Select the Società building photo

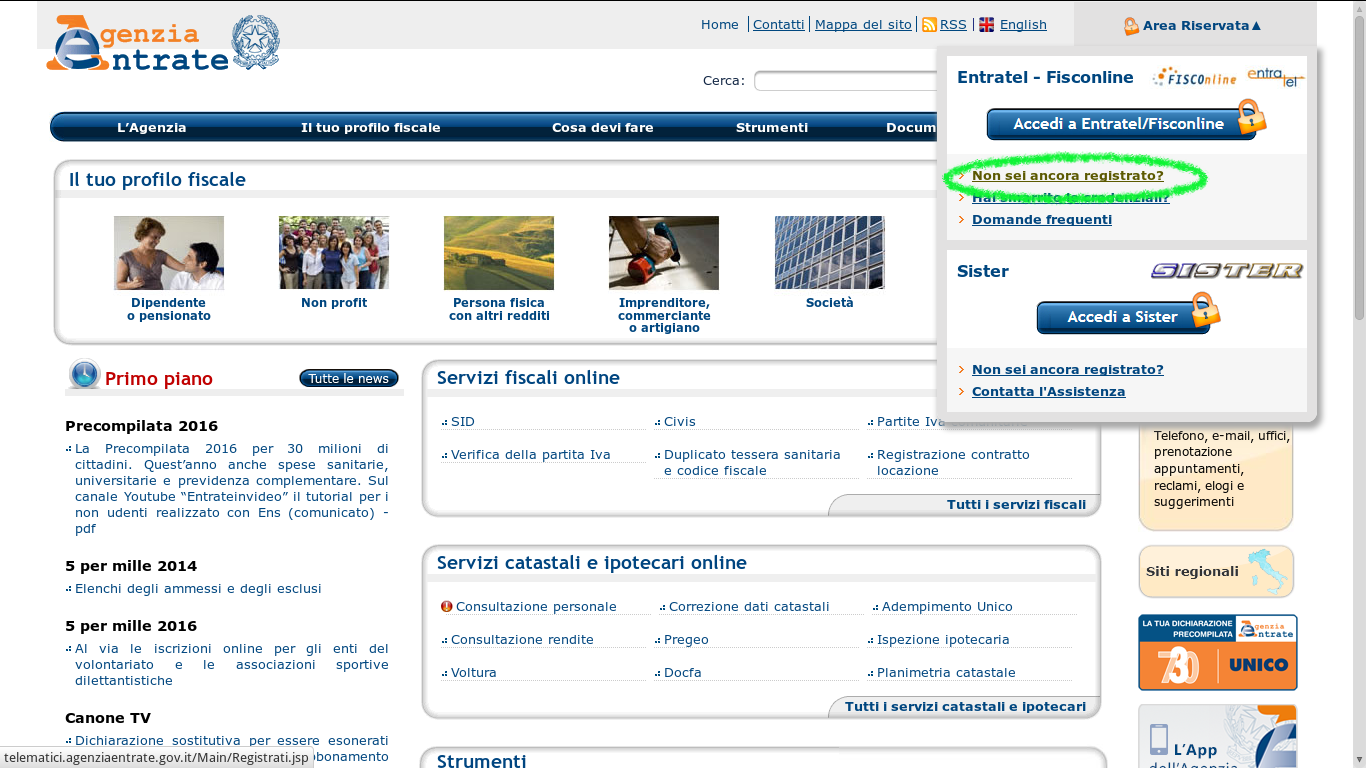(x=829, y=253)
